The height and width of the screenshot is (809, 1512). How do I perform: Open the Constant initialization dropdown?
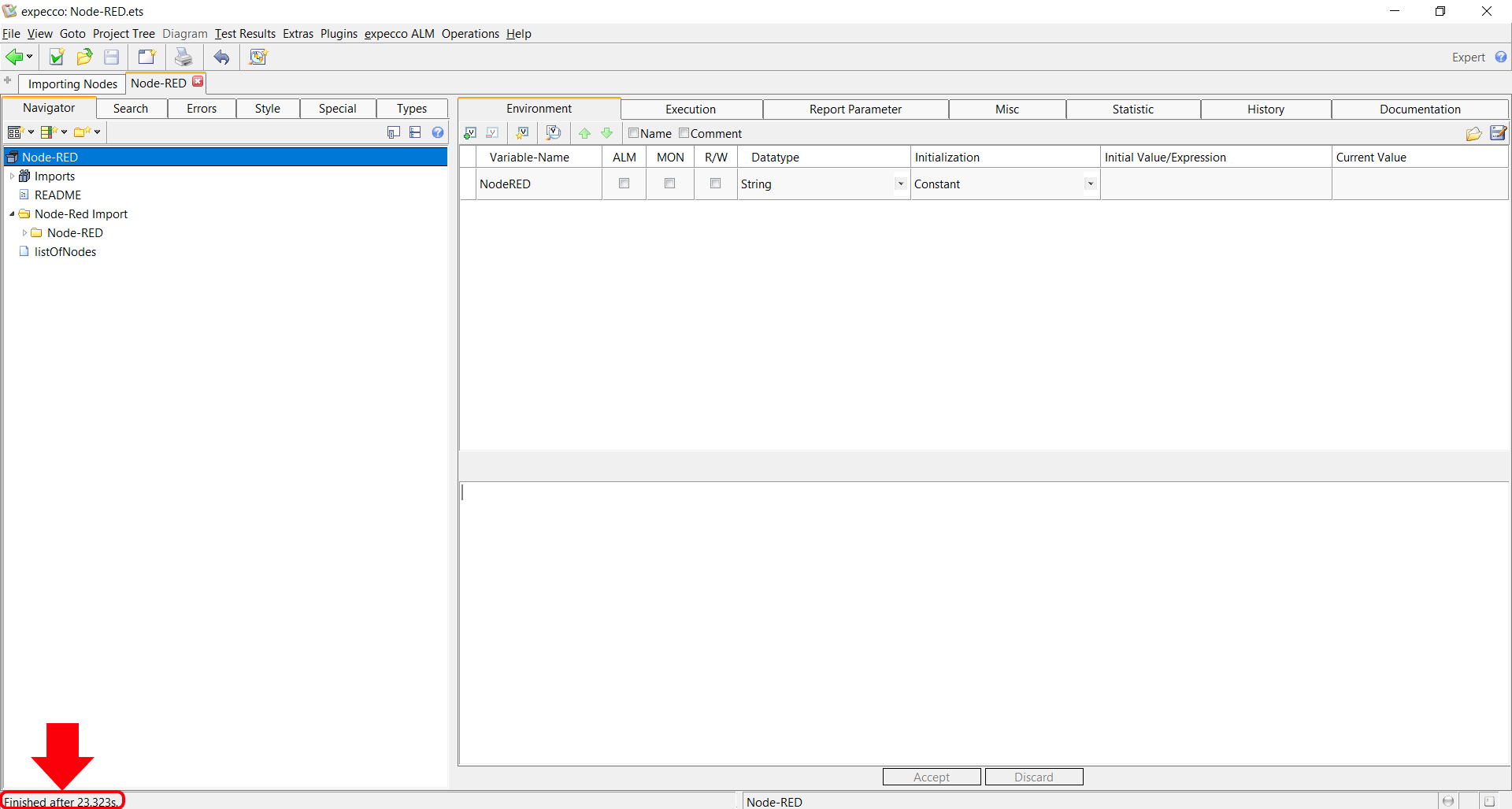pos(1090,184)
